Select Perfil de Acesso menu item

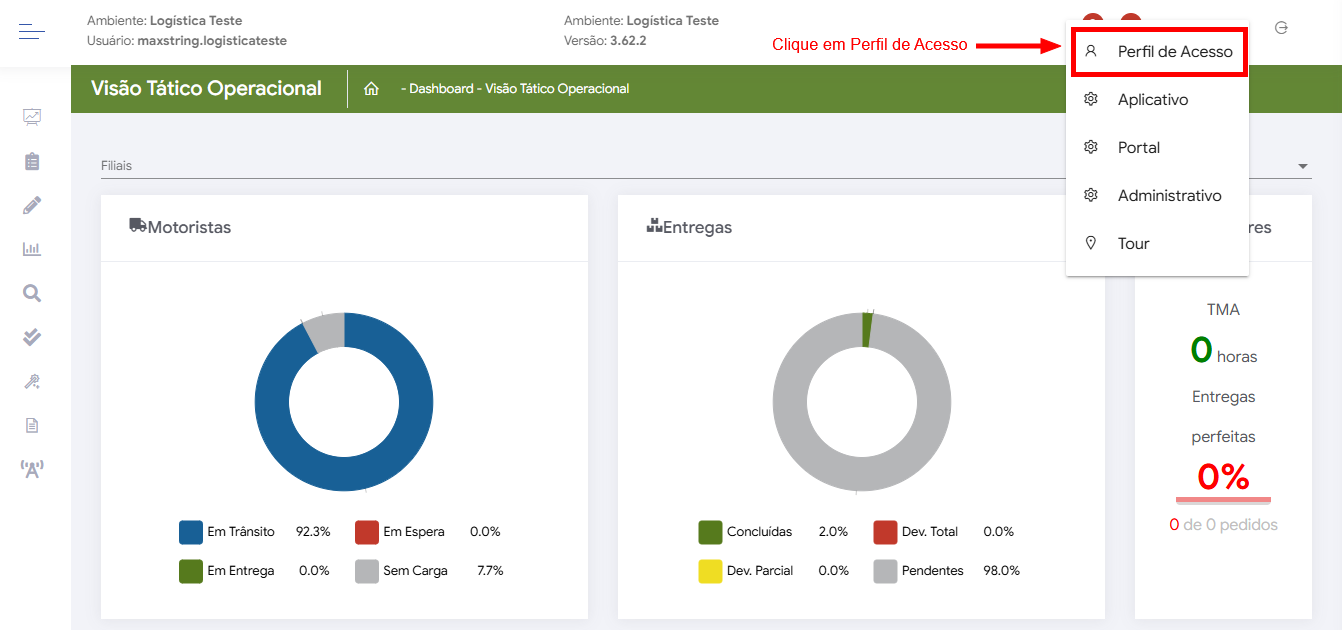click(1174, 51)
